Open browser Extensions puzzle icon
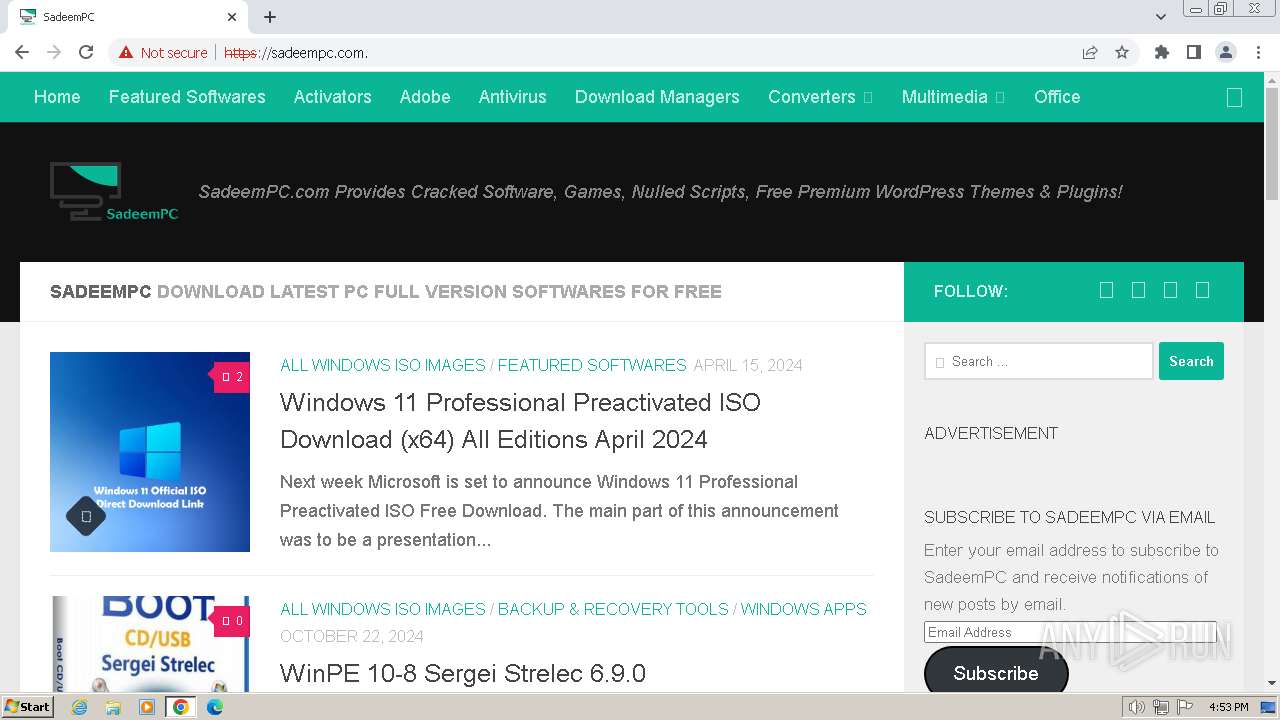This screenshot has width=1280, height=720. point(1161,52)
